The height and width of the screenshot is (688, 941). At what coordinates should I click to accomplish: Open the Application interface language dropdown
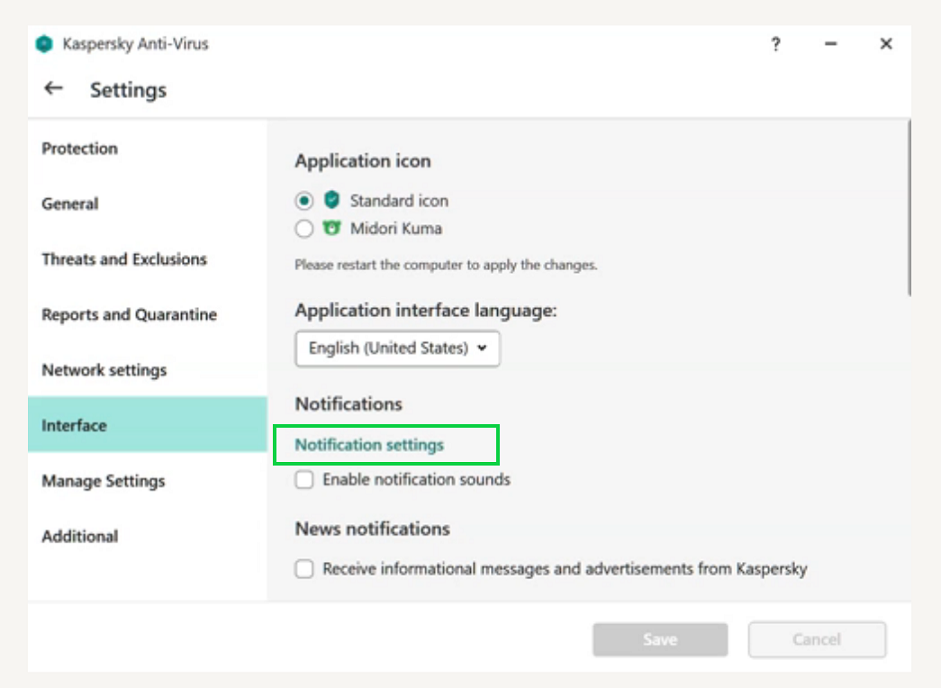398,348
